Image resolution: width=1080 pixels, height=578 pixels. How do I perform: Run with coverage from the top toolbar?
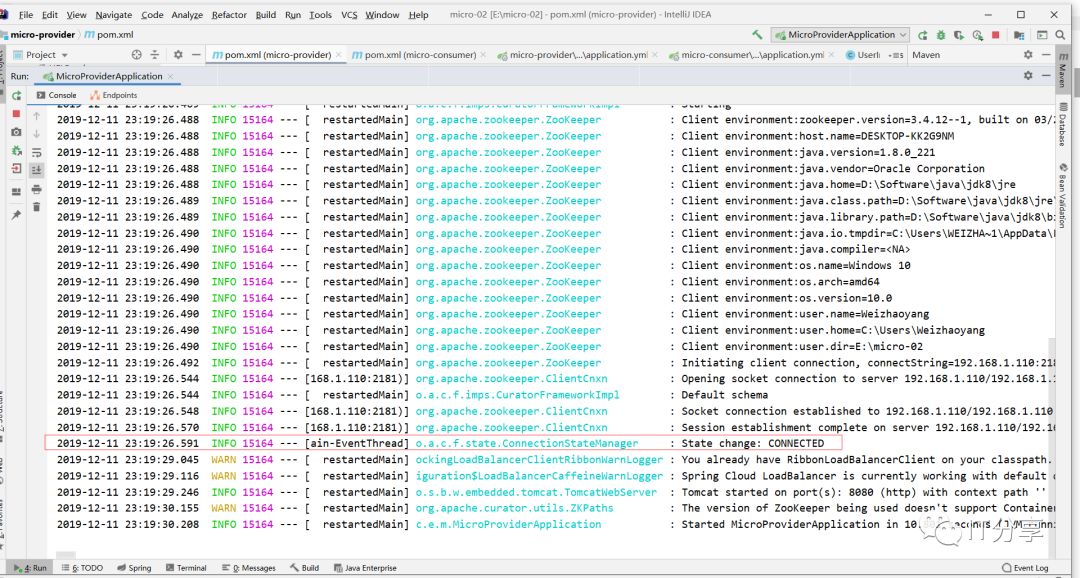[959, 34]
